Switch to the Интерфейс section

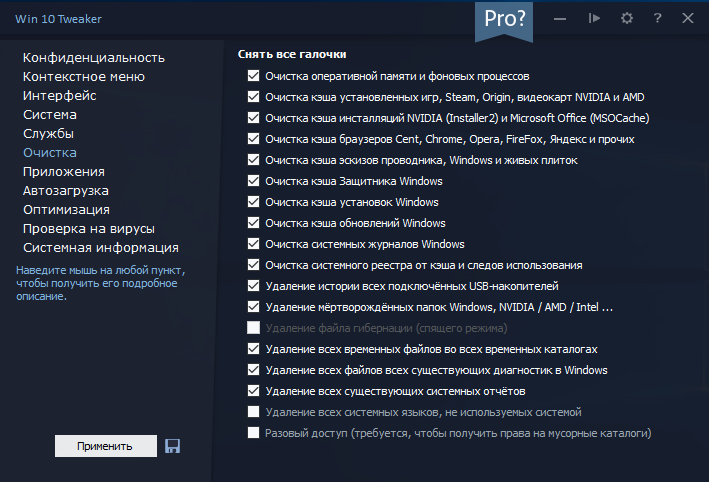click(59, 96)
